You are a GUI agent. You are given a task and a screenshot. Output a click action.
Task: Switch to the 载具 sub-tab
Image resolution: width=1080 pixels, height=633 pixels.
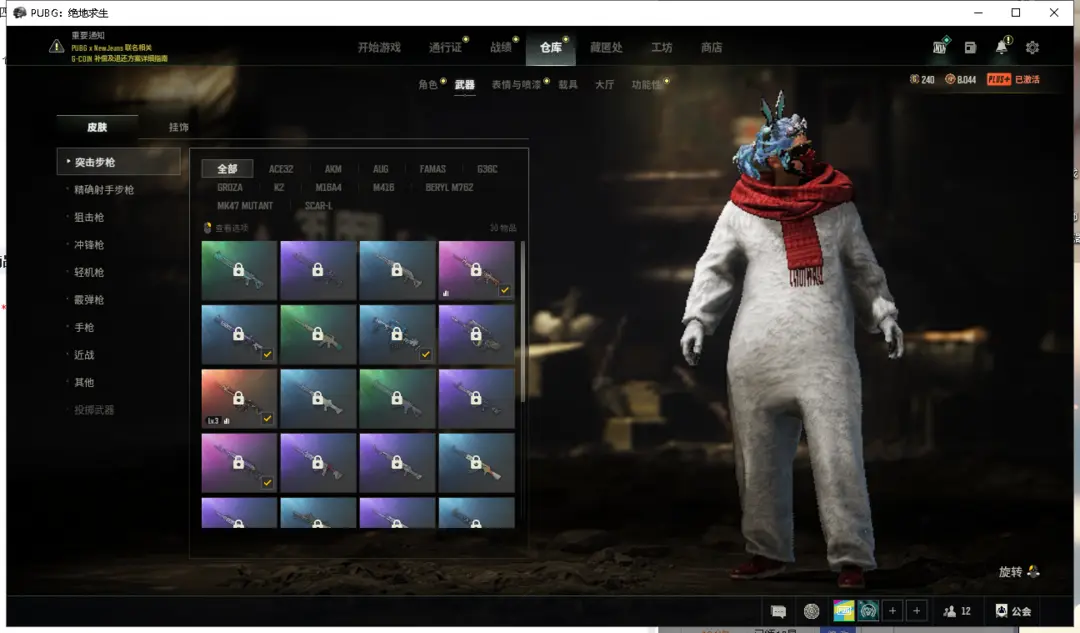[x=568, y=85]
